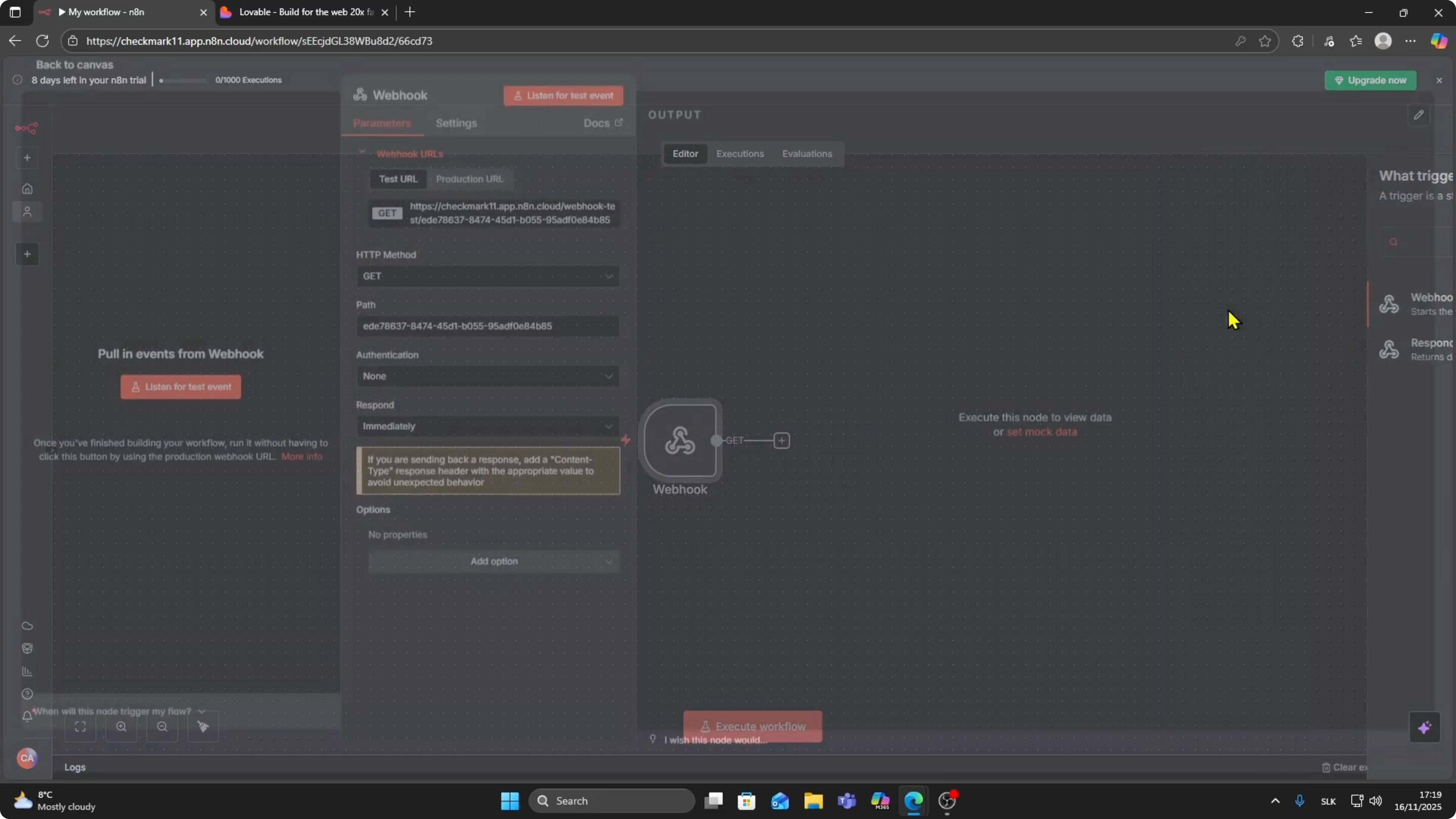
Task: Open the templates box icon in sidebar
Action: [x=27, y=648]
